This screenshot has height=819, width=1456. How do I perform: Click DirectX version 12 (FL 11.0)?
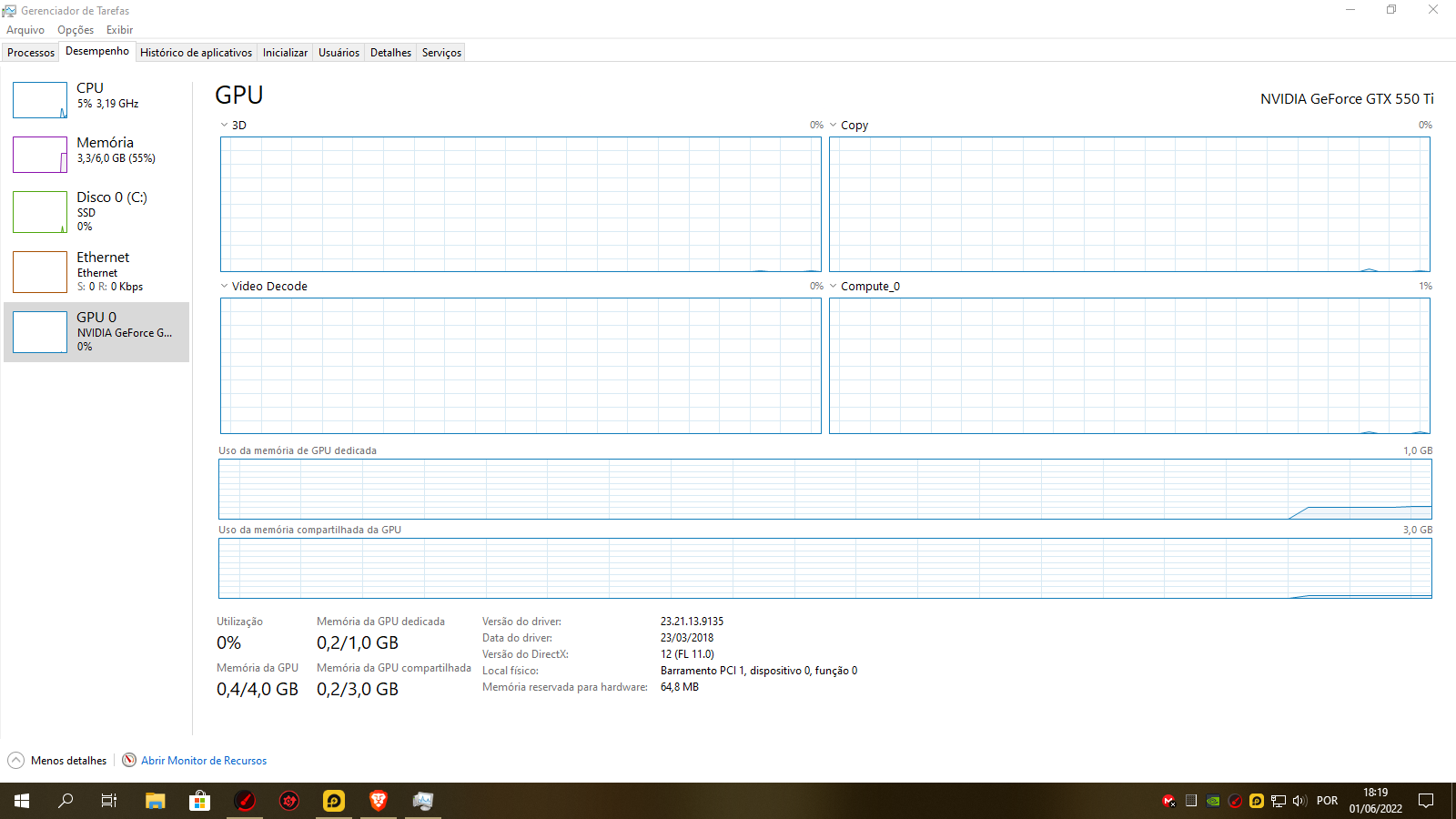pyautogui.click(x=687, y=654)
